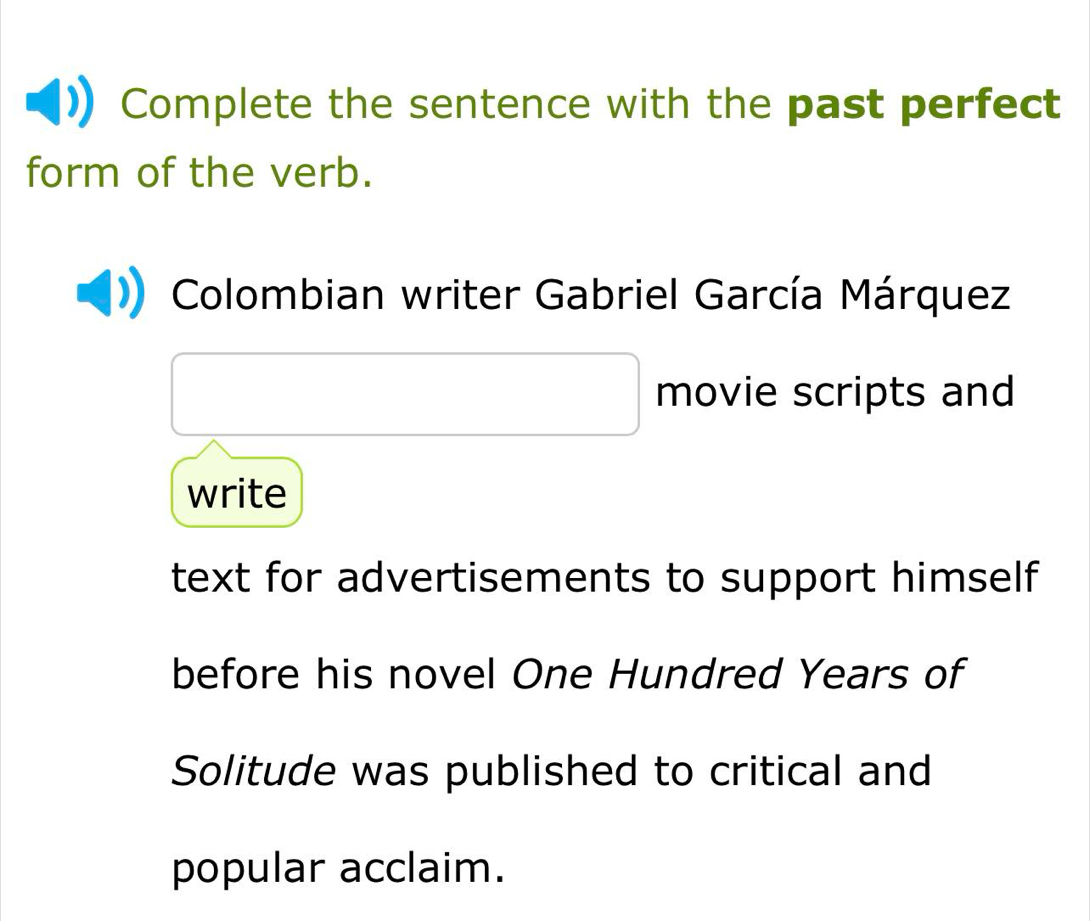The image size is (1090, 921).
Task: Click the bold 'past perfect' text
Action: coord(923,104)
